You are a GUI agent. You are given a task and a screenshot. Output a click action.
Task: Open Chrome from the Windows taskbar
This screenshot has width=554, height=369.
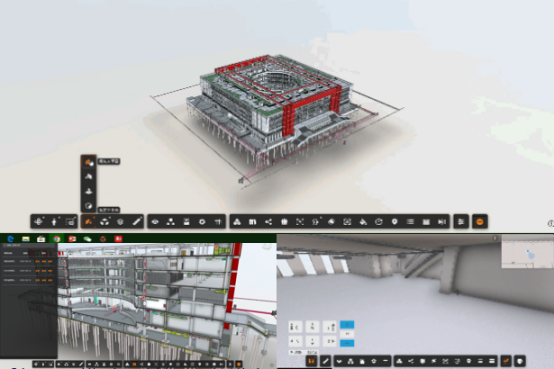[x=57, y=239]
